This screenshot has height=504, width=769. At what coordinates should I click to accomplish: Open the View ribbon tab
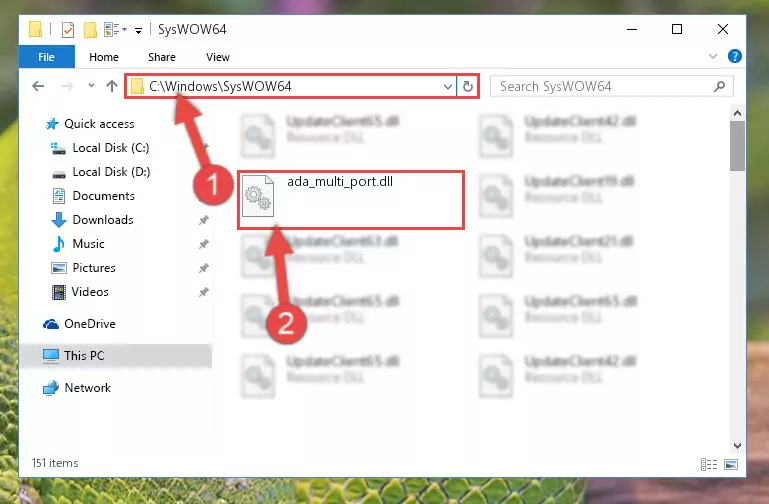[218, 57]
